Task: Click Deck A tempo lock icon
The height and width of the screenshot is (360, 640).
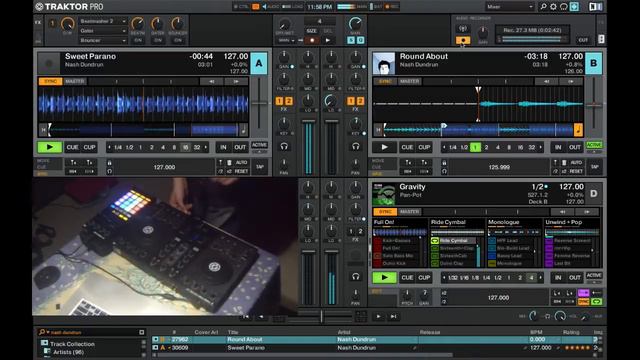Action: pyautogui.click(x=109, y=163)
